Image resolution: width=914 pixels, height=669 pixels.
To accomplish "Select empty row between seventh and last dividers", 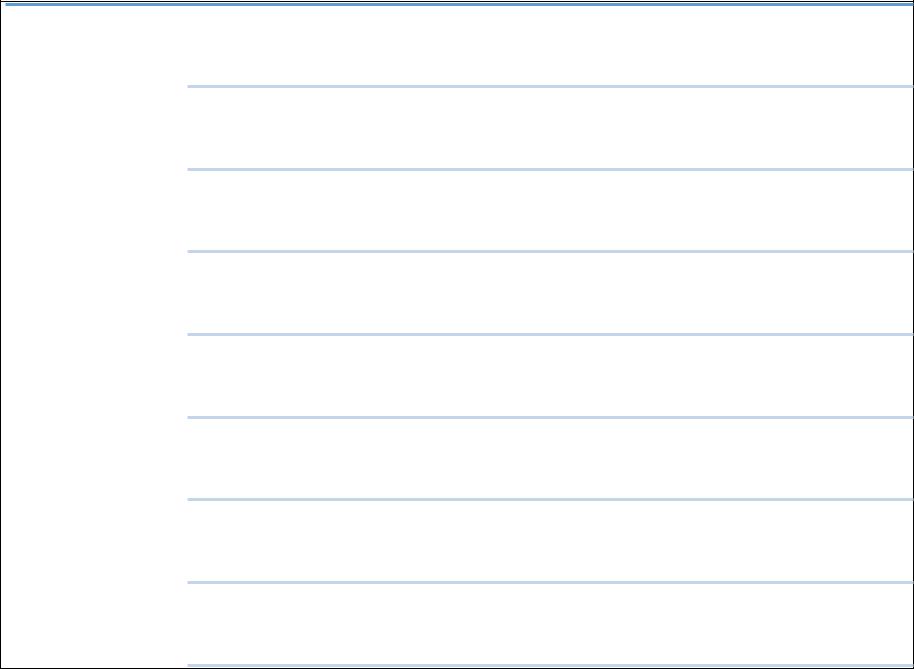I will coord(550,624).
